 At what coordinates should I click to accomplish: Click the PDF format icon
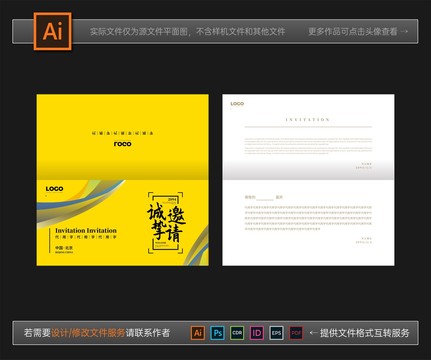click(296, 333)
